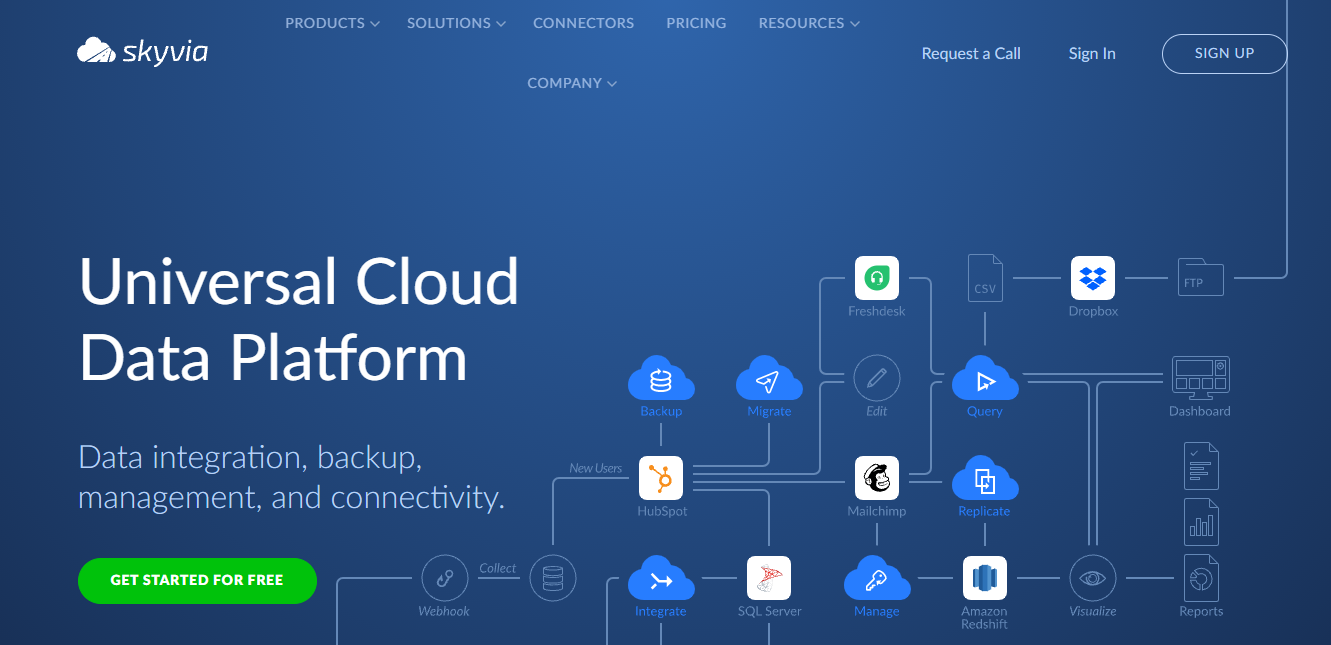Go to the Connectors page

click(584, 23)
